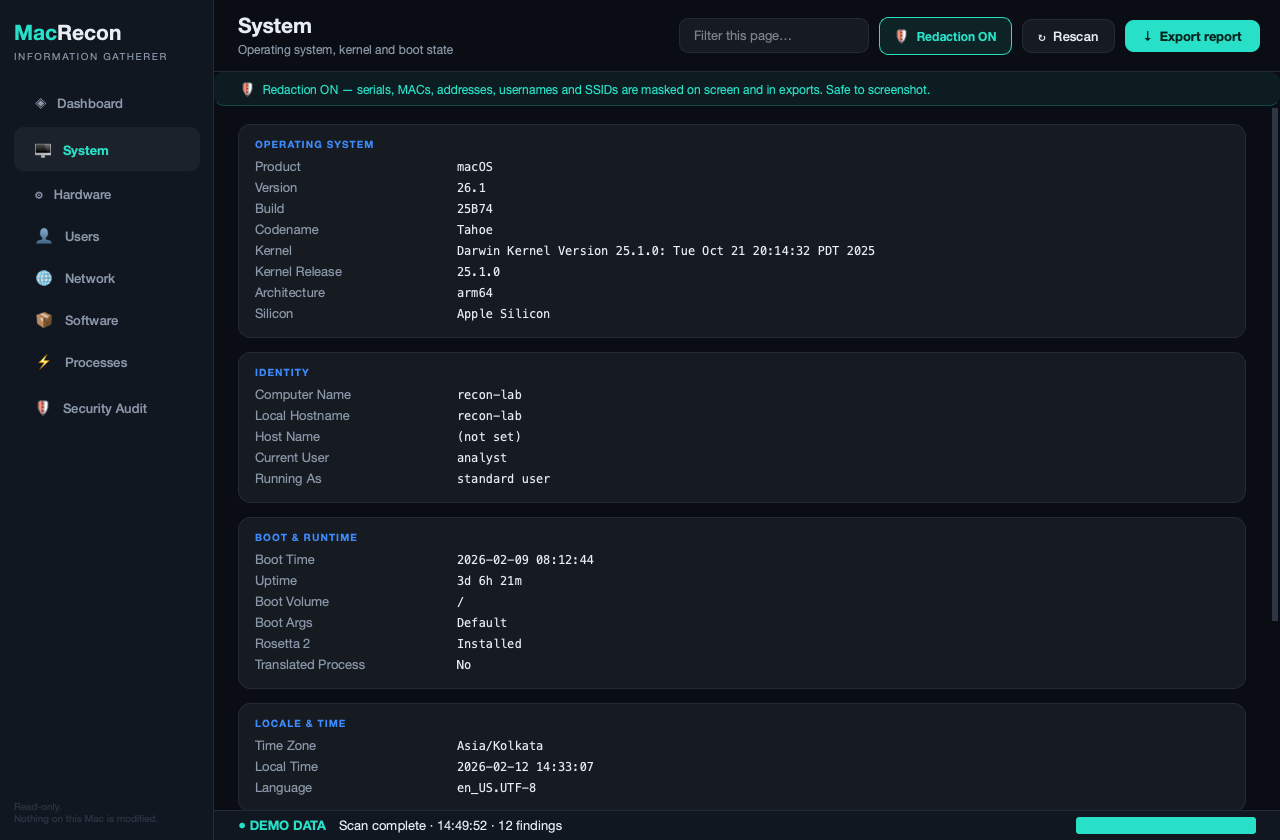Image resolution: width=1280 pixels, height=840 pixels.
Task: Click the LOCALE & TIME section heading
Action: point(300,723)
